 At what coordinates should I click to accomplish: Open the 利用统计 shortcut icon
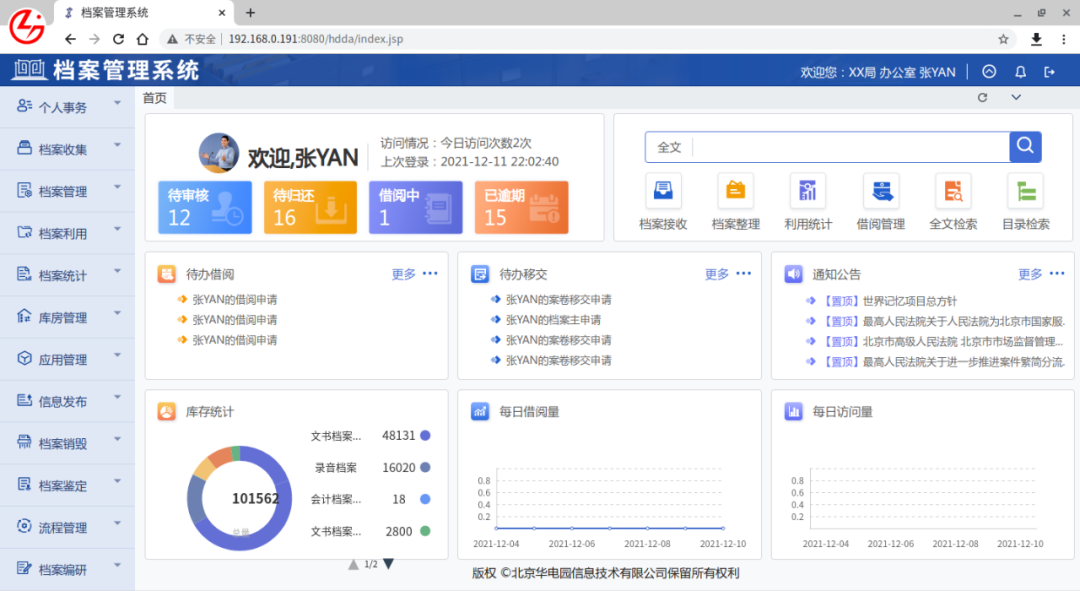pos(808,191)
